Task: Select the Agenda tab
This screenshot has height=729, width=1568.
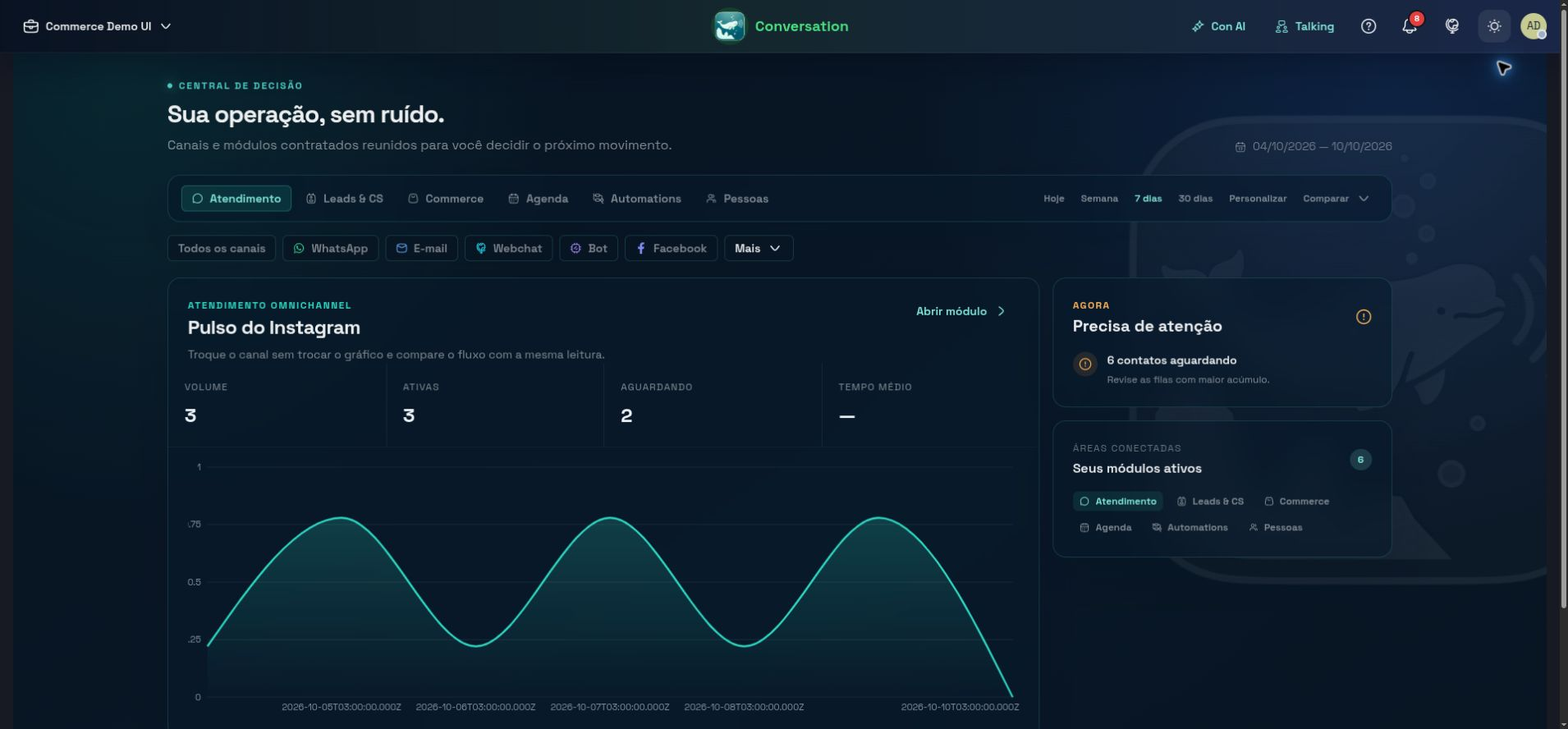Action: click(x=539, y=199)
